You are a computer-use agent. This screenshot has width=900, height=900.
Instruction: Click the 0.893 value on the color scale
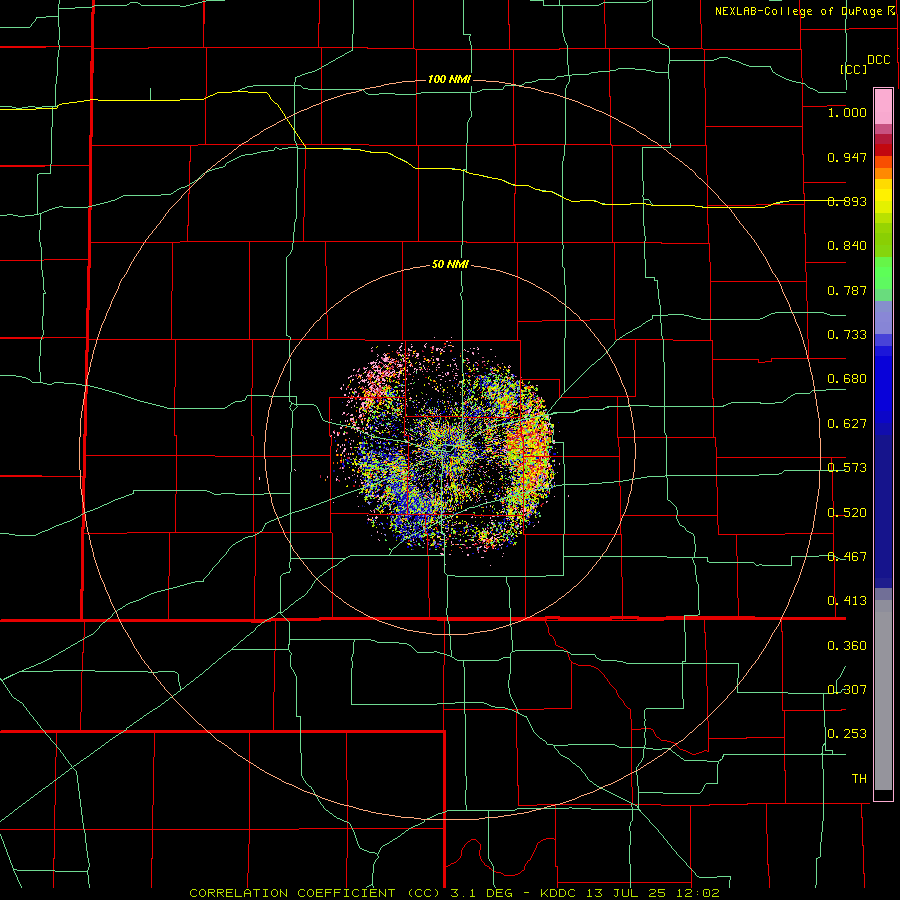pyautogui.click(x=847, y=201)
